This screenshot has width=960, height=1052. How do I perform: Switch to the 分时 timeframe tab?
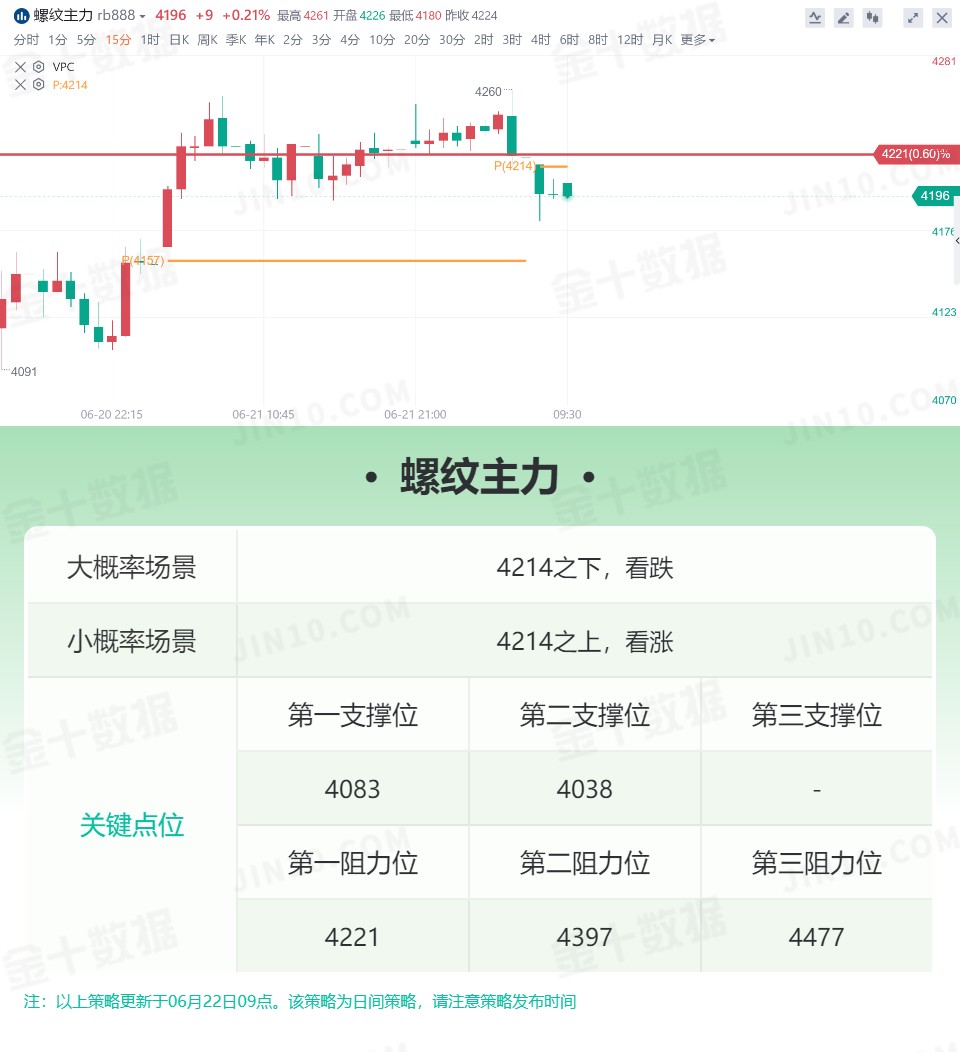(x=26, y=40)
